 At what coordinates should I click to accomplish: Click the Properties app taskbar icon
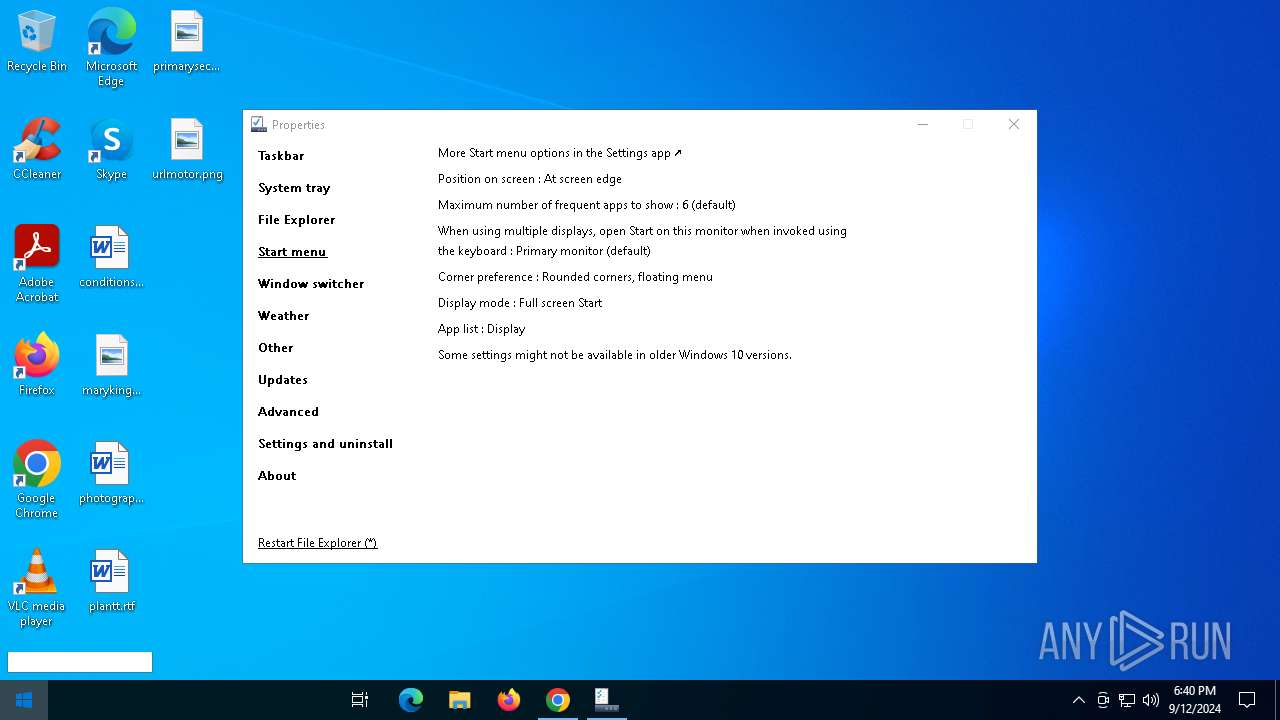[607, 700]
